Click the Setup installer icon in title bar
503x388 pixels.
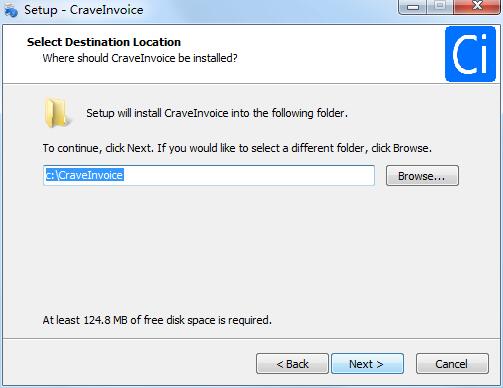coord(9,10)
